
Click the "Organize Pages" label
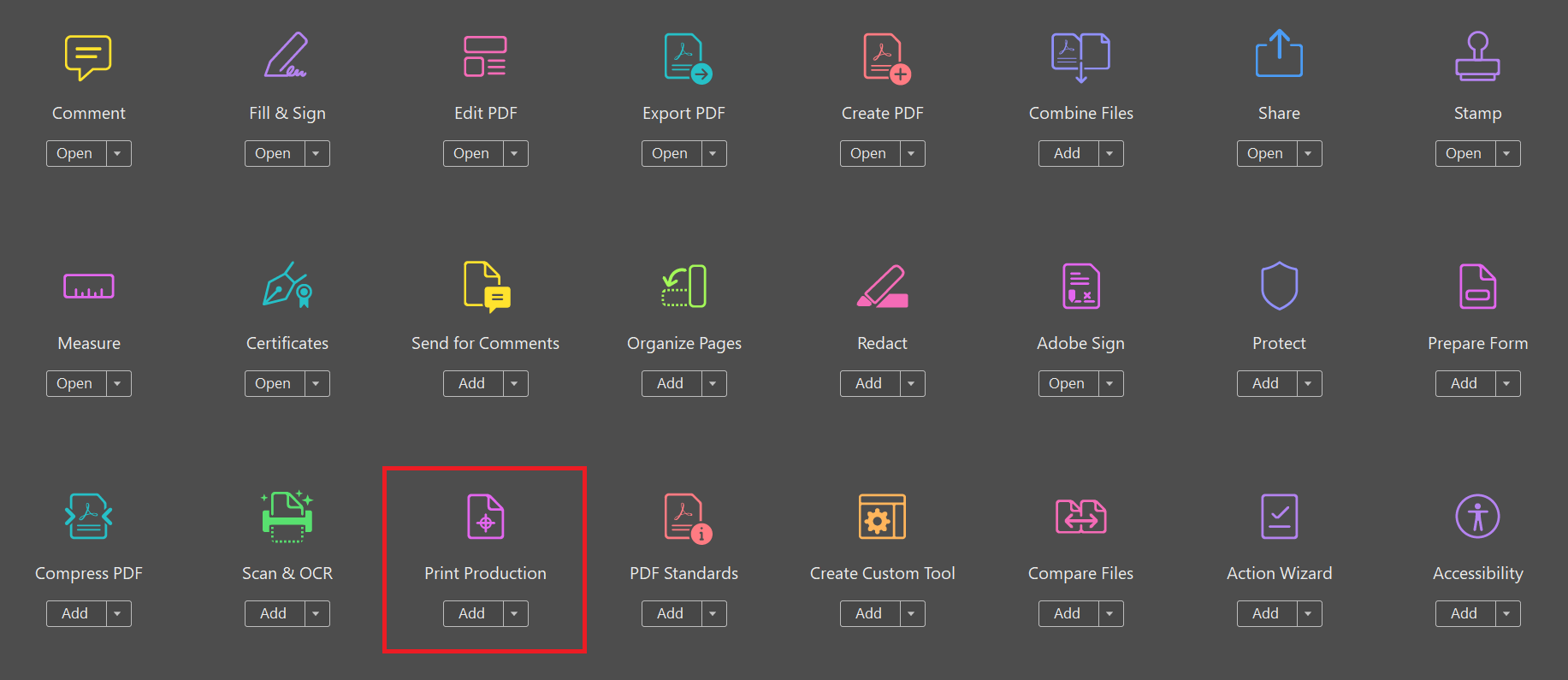[683, 344]
